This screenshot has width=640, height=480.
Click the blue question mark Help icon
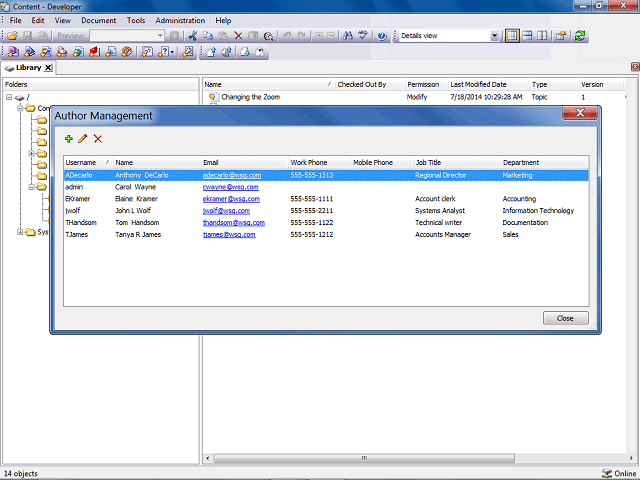click(x=382, y=36)
